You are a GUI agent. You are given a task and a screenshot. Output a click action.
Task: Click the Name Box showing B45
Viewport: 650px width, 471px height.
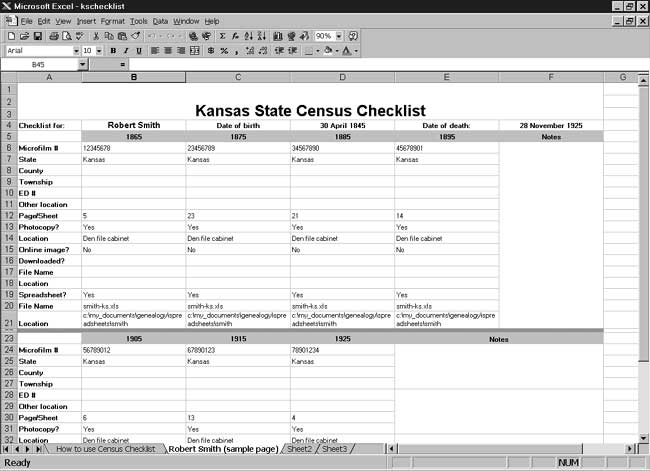38,64
